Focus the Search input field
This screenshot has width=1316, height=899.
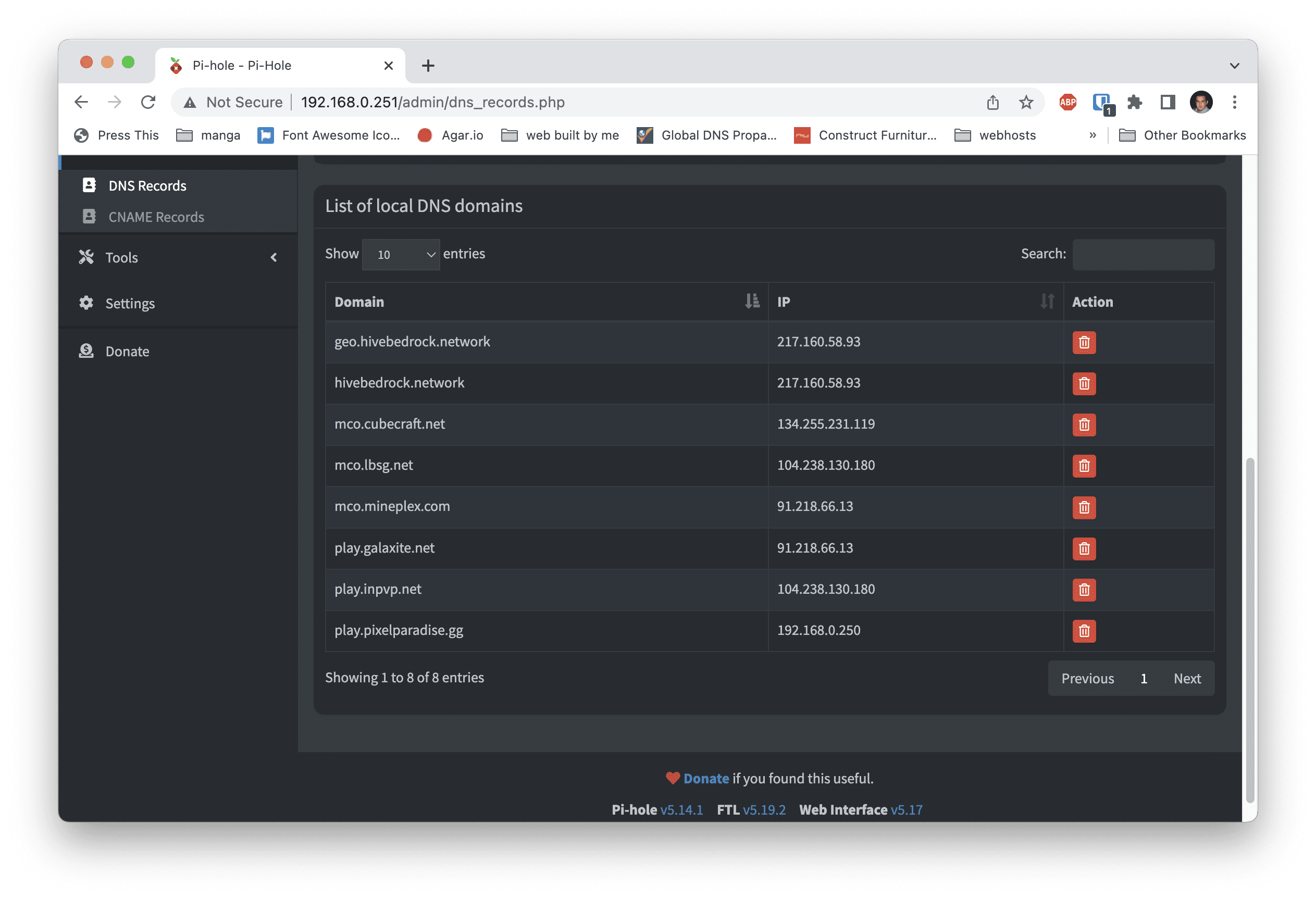[1143, 254]
